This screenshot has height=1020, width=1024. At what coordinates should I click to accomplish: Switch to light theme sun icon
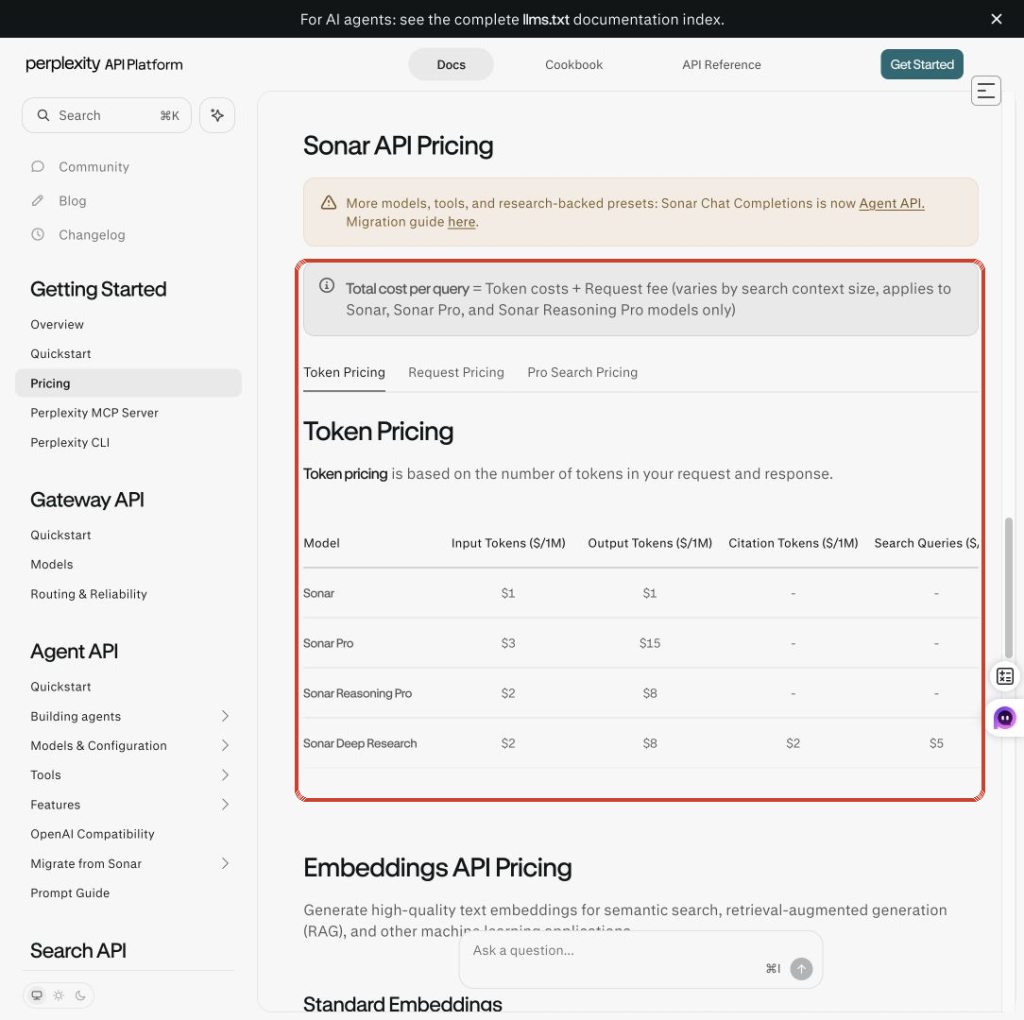click(59, 996)
